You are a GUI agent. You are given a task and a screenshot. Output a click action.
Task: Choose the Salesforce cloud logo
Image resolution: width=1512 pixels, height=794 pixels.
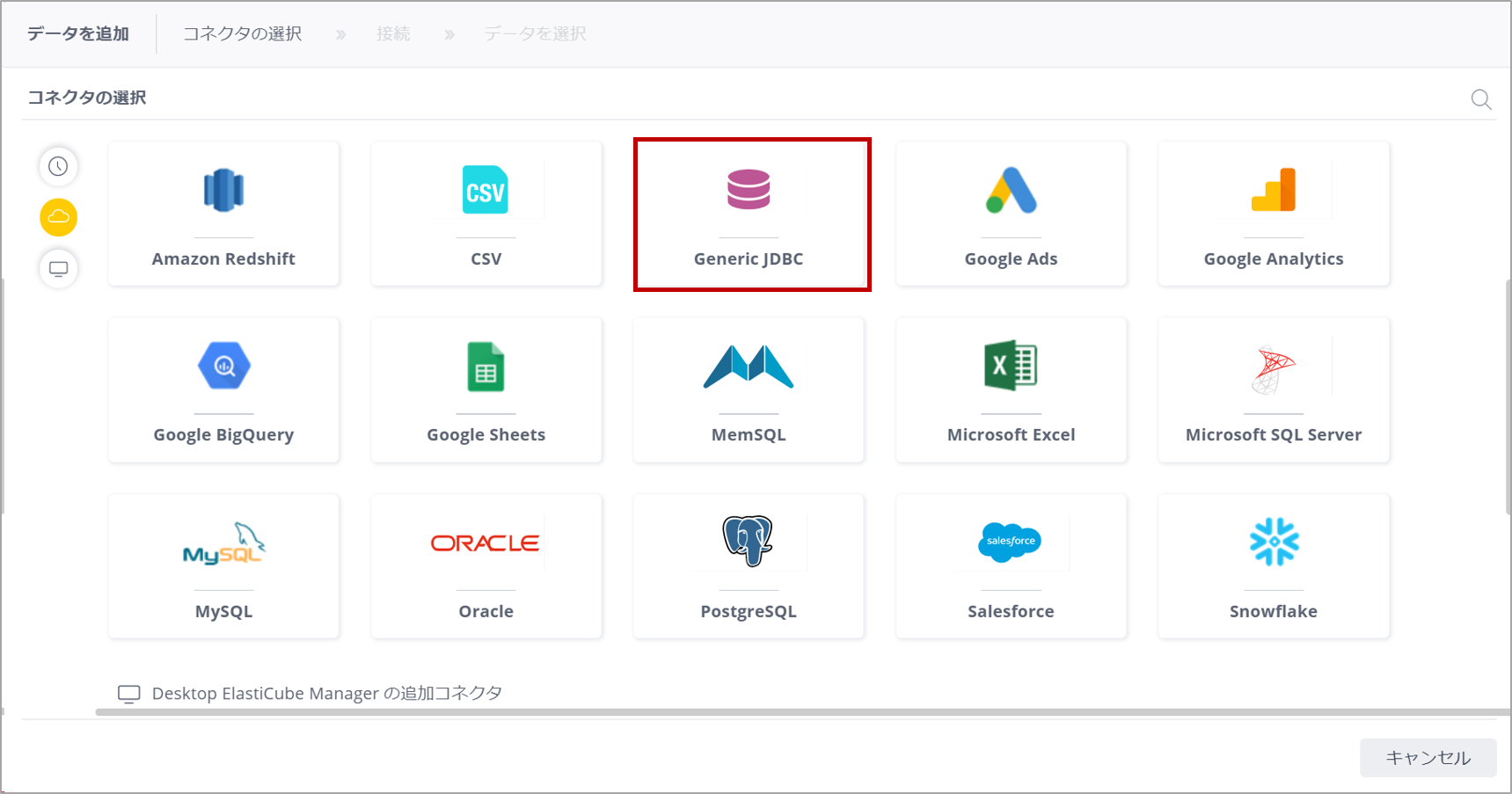click(1010, 542)
